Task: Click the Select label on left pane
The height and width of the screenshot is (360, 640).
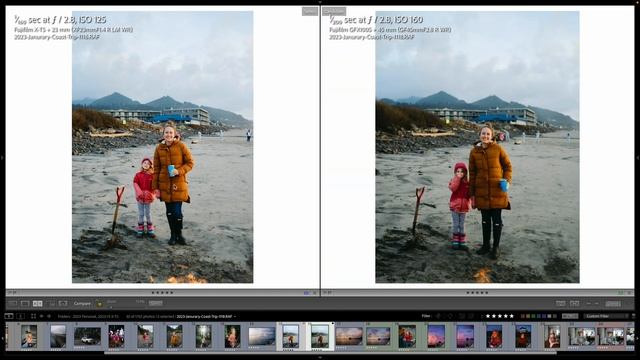Action: tap(310, 11)
